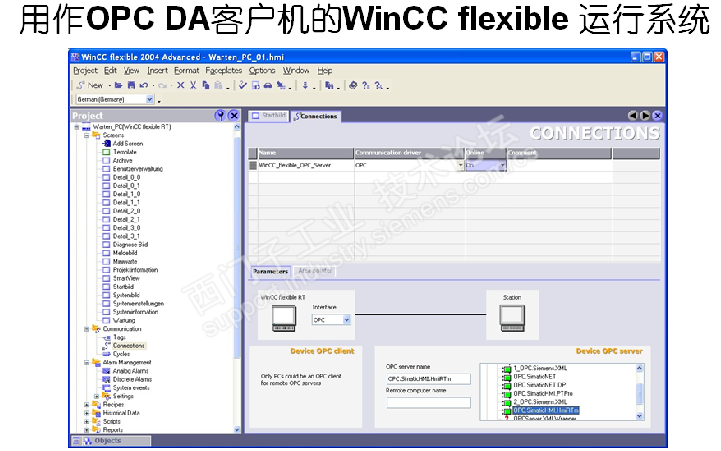Pin the Project panel with pushpin icon
The height and width of the screenshot is (451, 721).
coord(220,115)
